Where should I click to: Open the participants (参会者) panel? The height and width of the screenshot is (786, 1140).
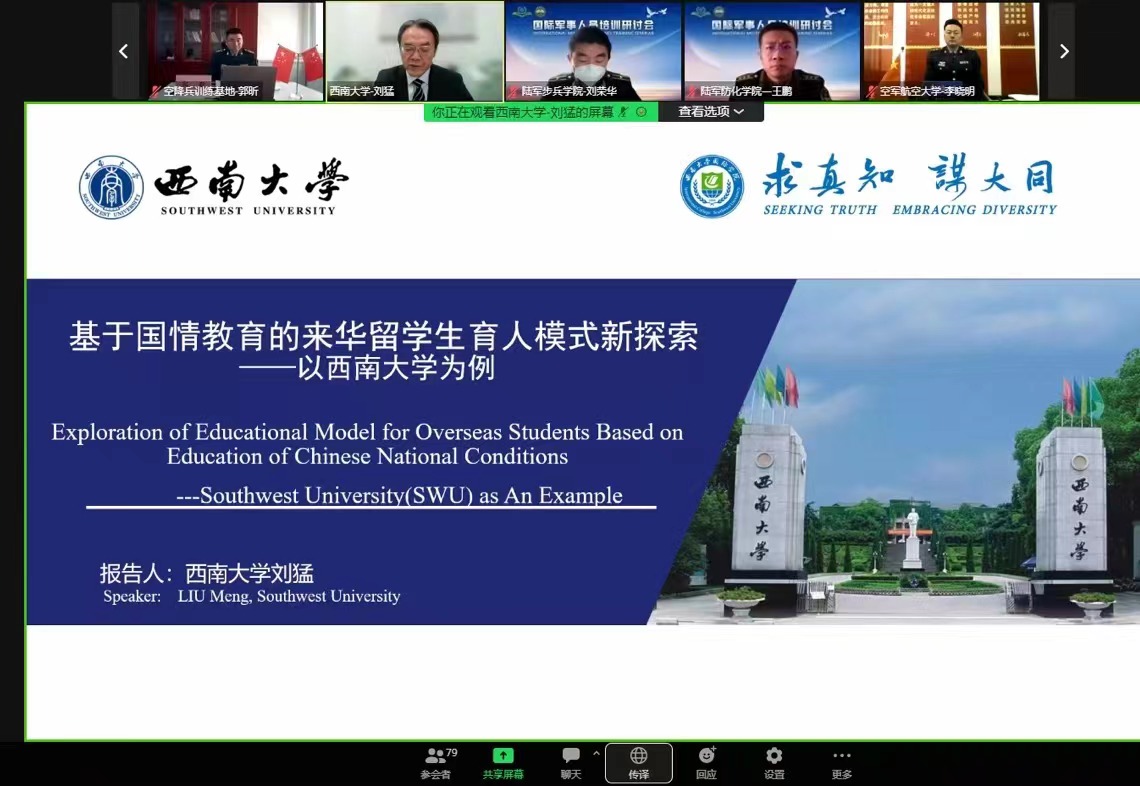click(x=435, y=763)
